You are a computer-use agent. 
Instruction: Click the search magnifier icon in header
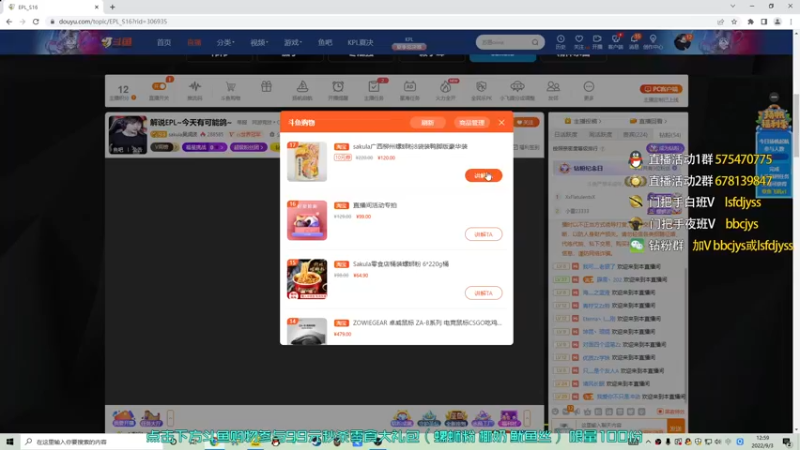click(535, 42)
